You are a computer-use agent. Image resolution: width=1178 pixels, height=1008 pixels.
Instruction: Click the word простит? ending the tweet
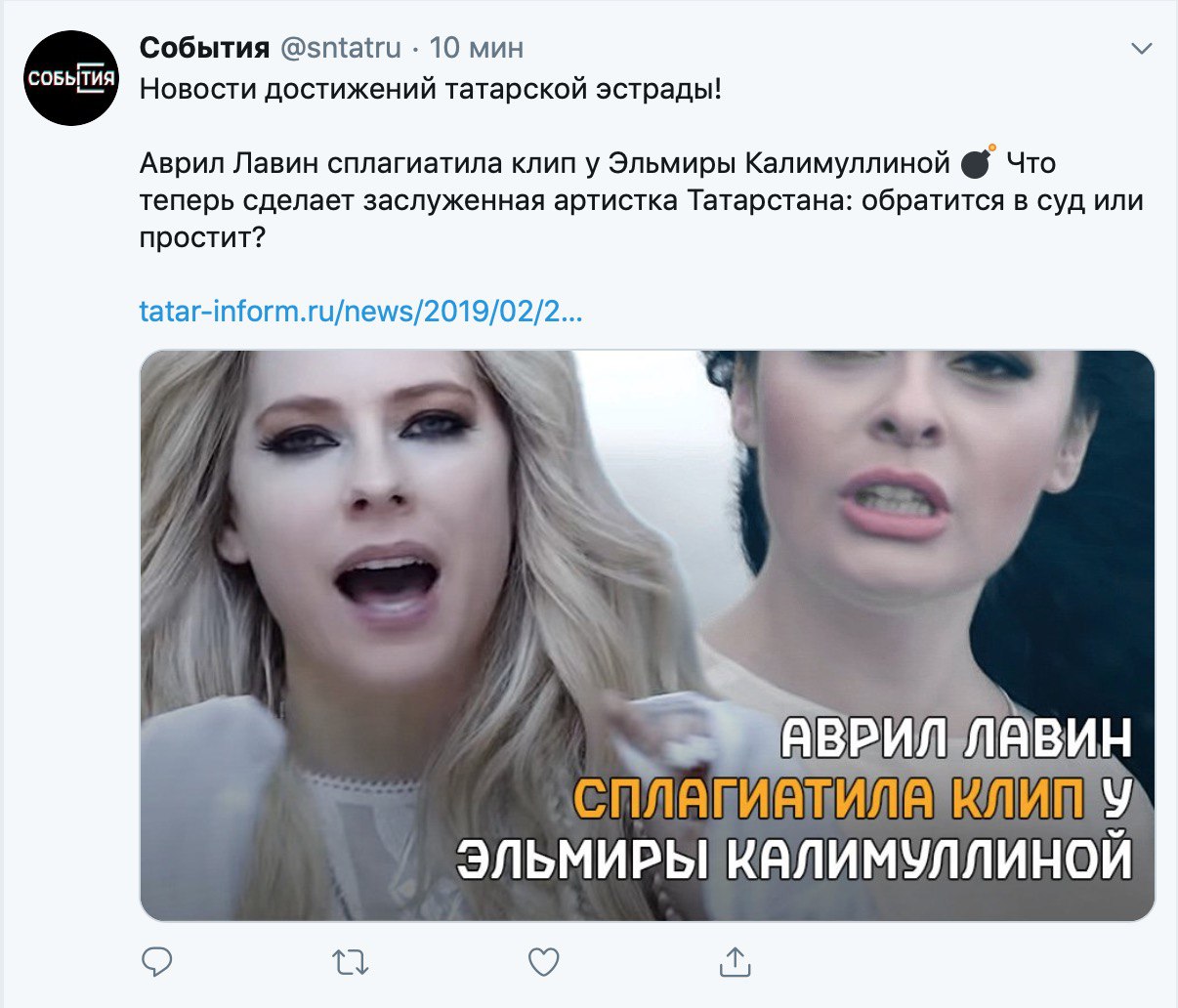(x=202, y=237)
